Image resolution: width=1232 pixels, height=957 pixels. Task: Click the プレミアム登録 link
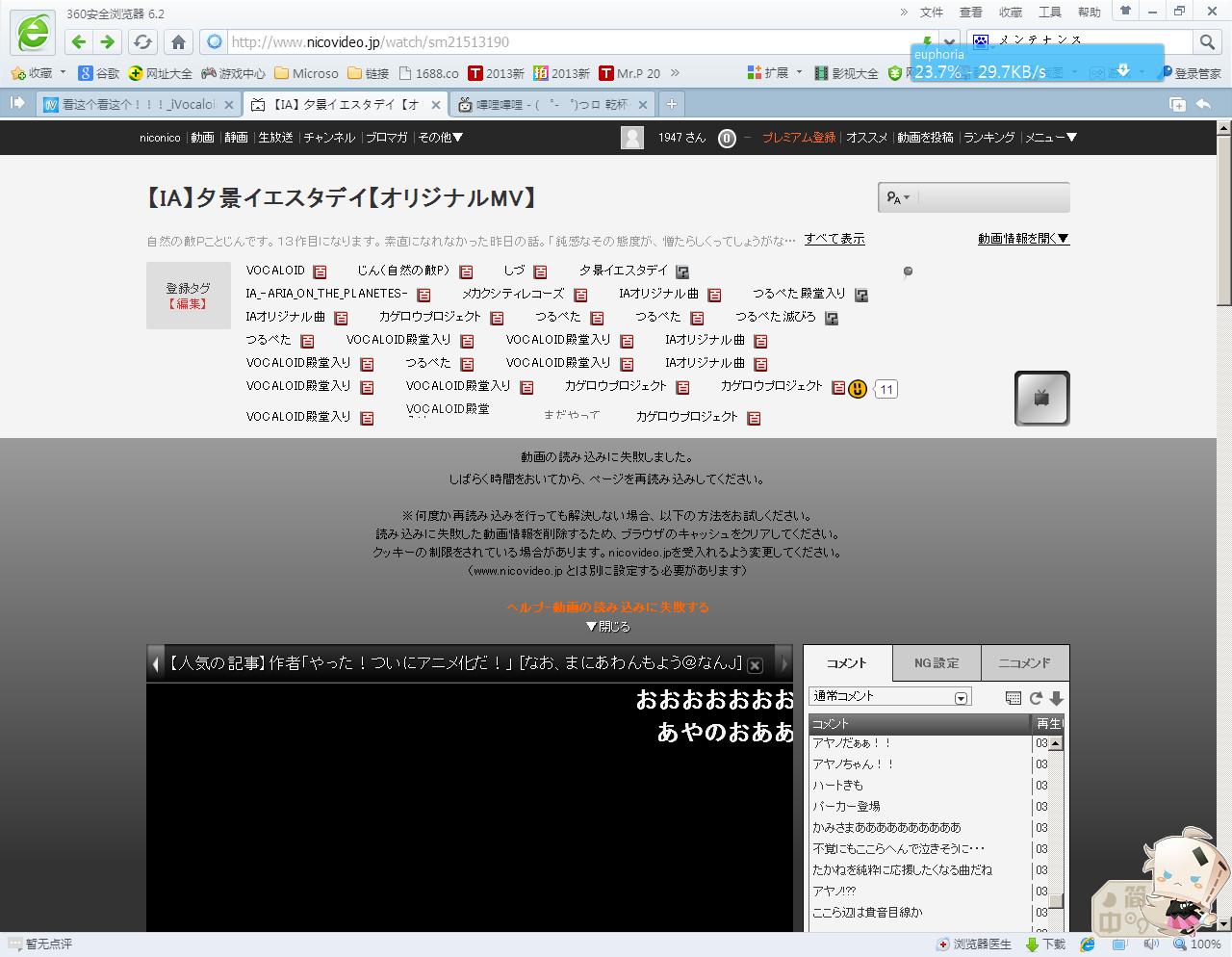point(799,138)
